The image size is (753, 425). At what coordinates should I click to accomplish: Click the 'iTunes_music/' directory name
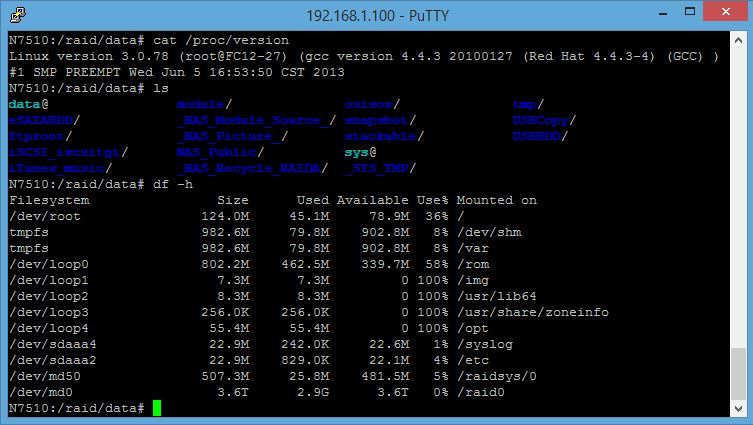point(60,168)
